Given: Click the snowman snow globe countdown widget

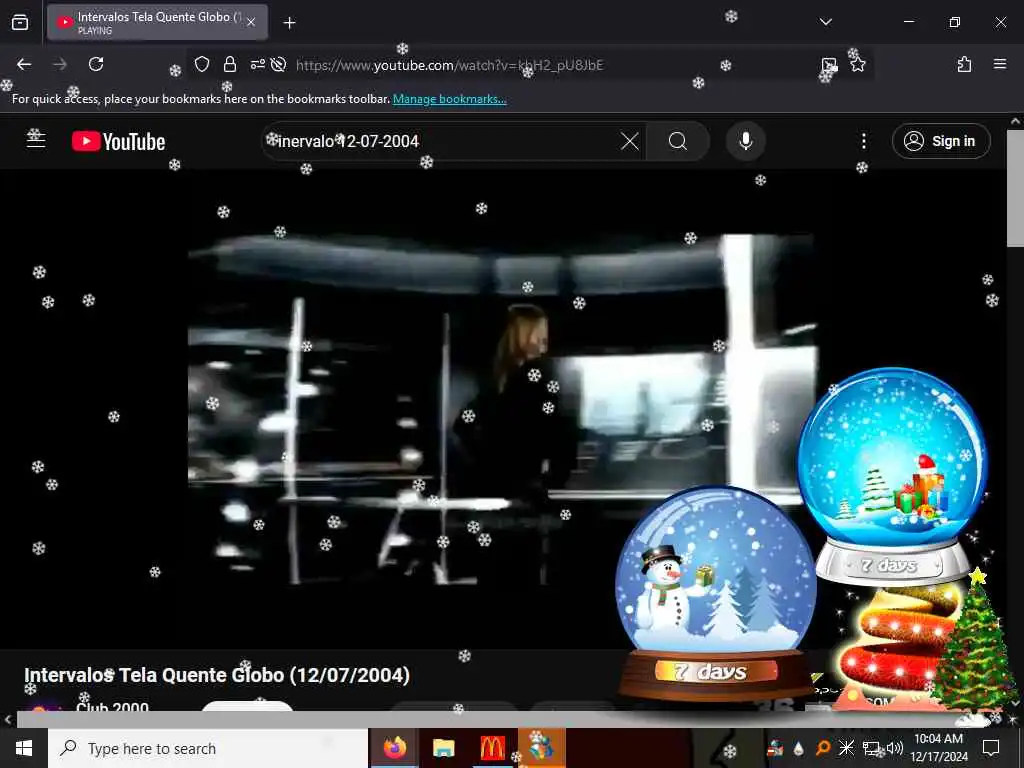Looking at the screenshot, I should (716, 593).
